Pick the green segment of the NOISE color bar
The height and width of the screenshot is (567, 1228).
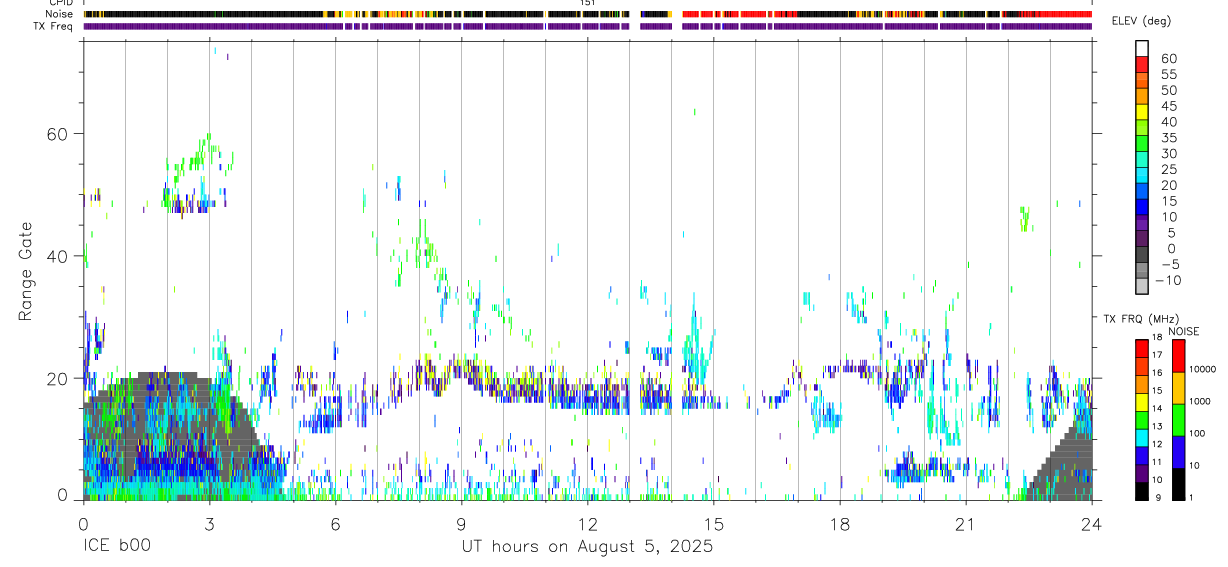click(1178, 419)
